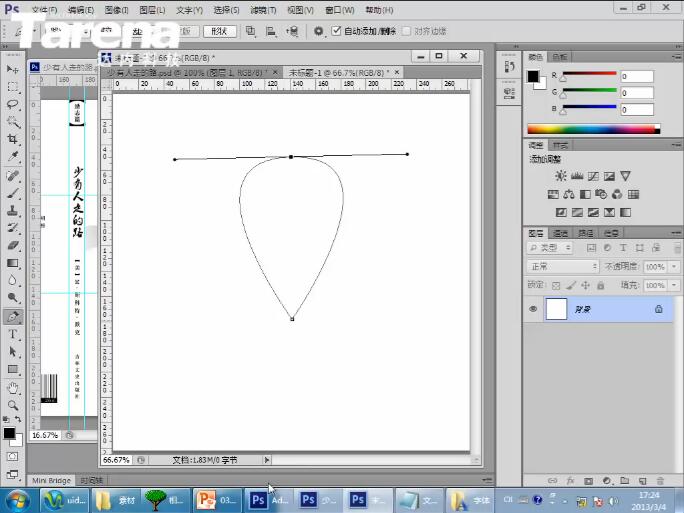684x513 pixels.
Task: Select the History Brush tool
Action: [x=13, y=228]
